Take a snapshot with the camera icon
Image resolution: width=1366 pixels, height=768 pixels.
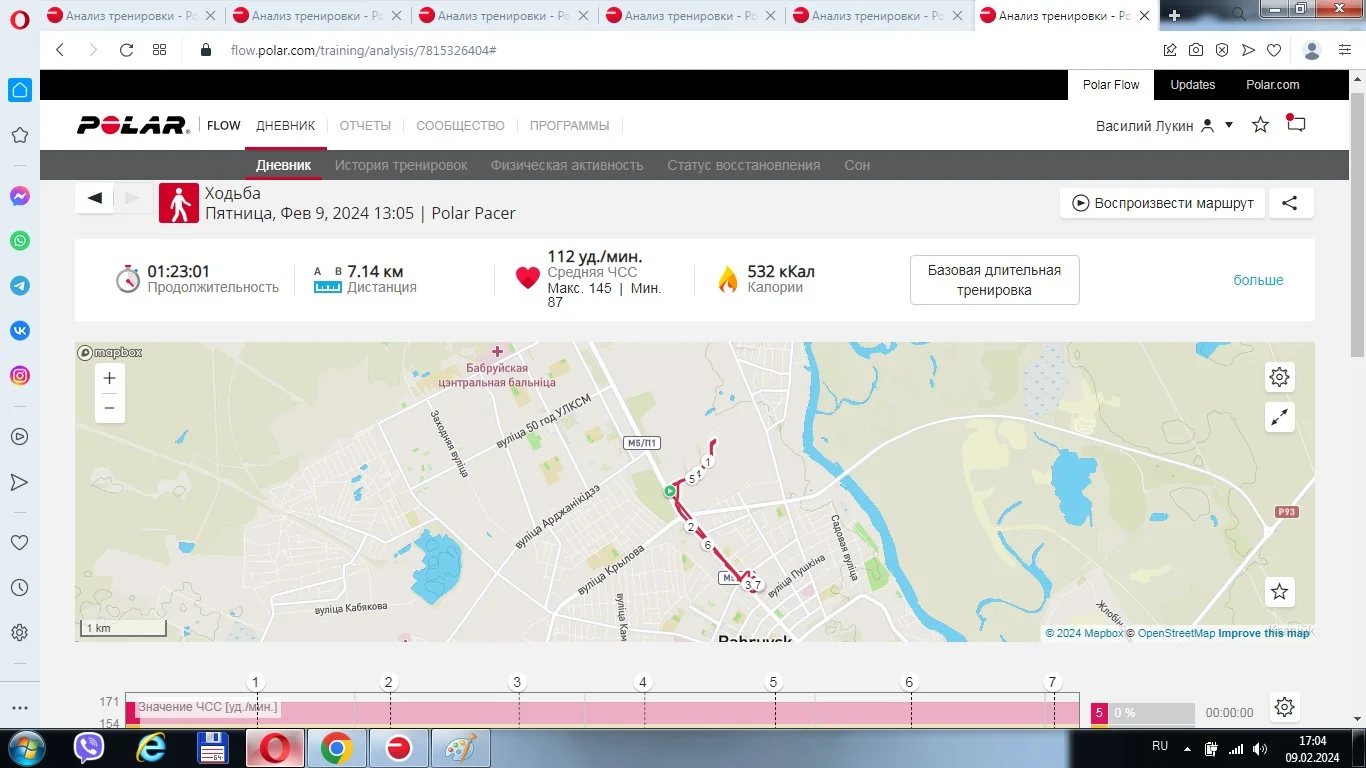1196,50
